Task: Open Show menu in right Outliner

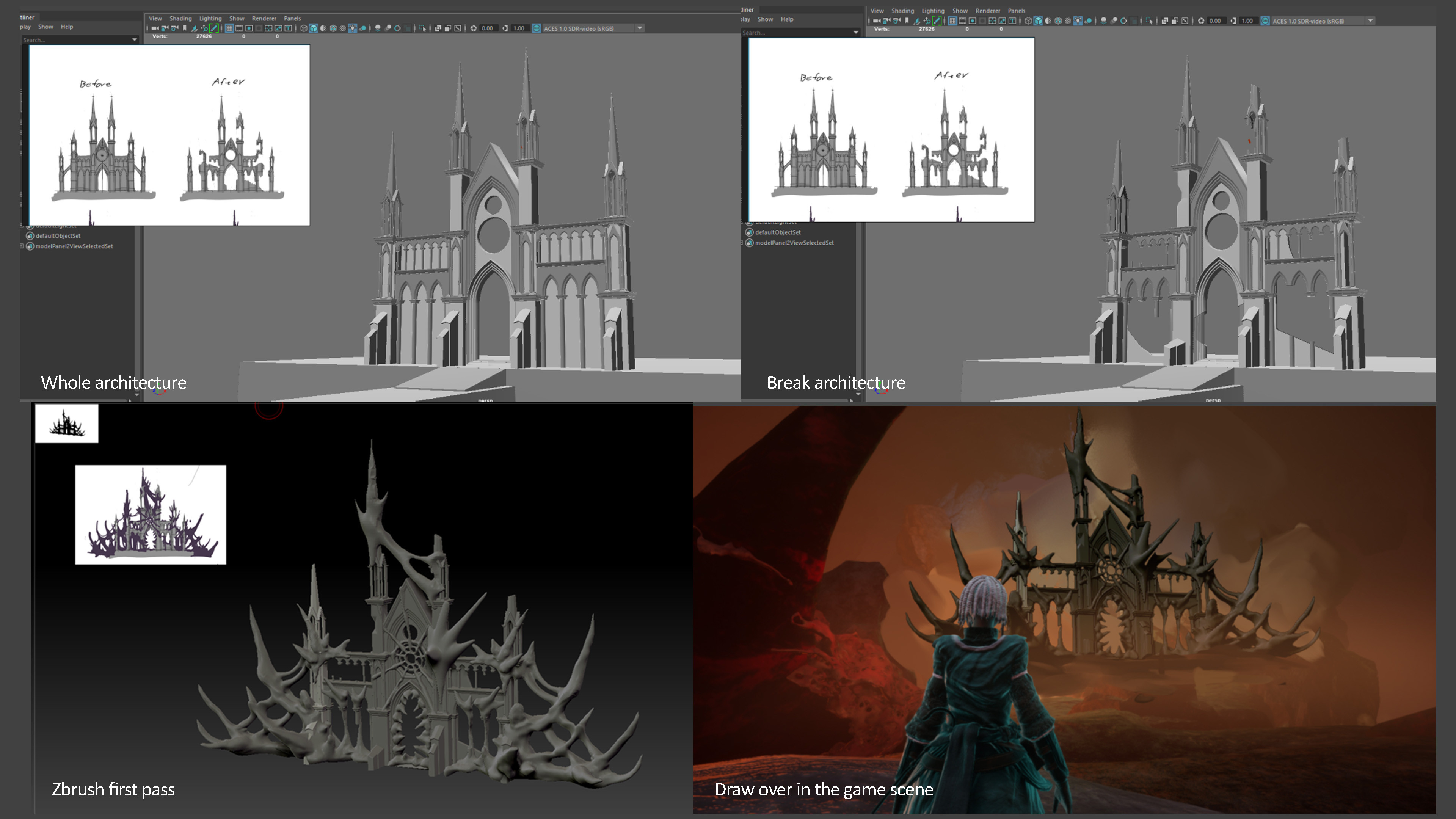Action: (765, 19)
